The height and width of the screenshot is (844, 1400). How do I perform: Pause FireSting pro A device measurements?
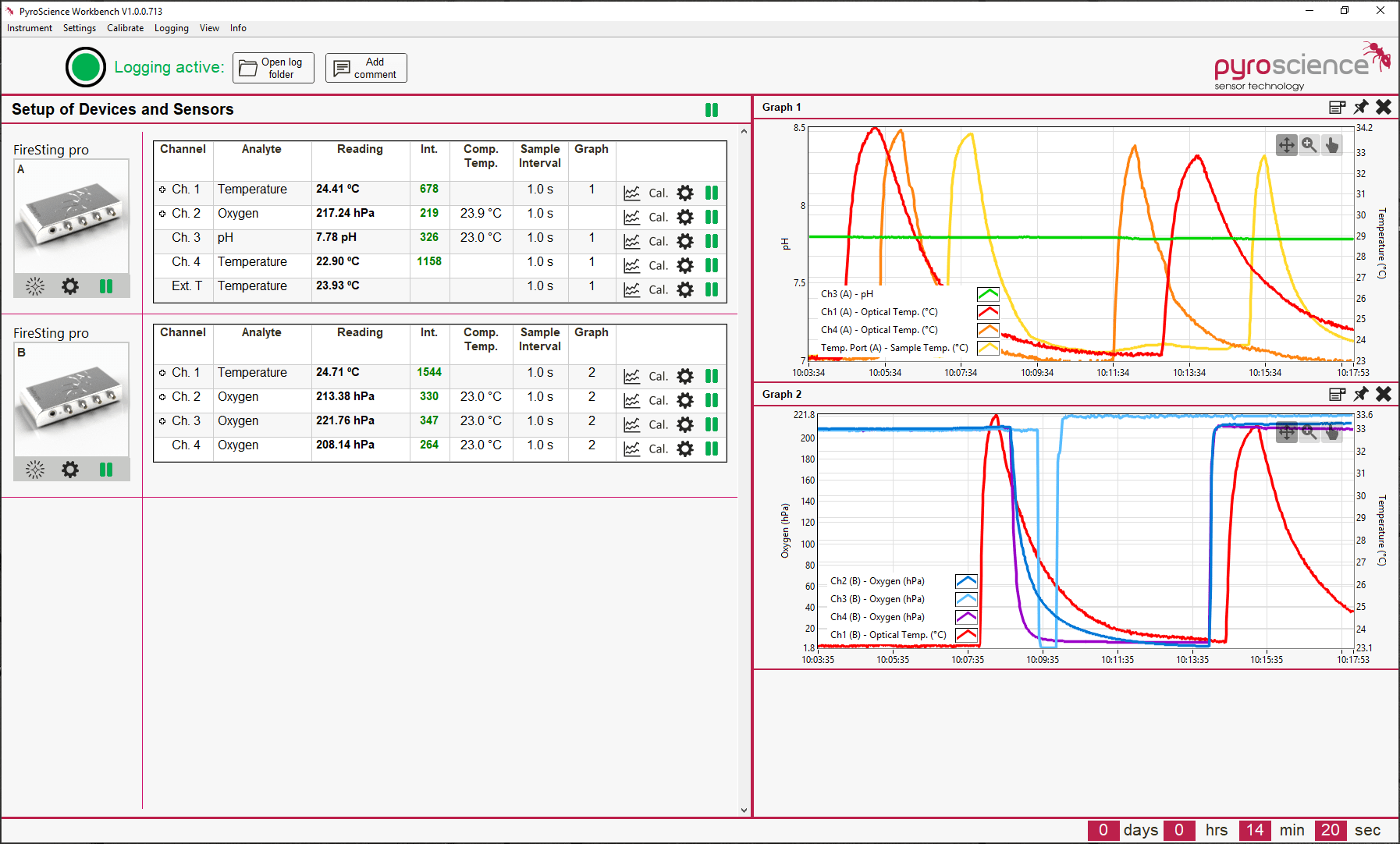(106, 286)
